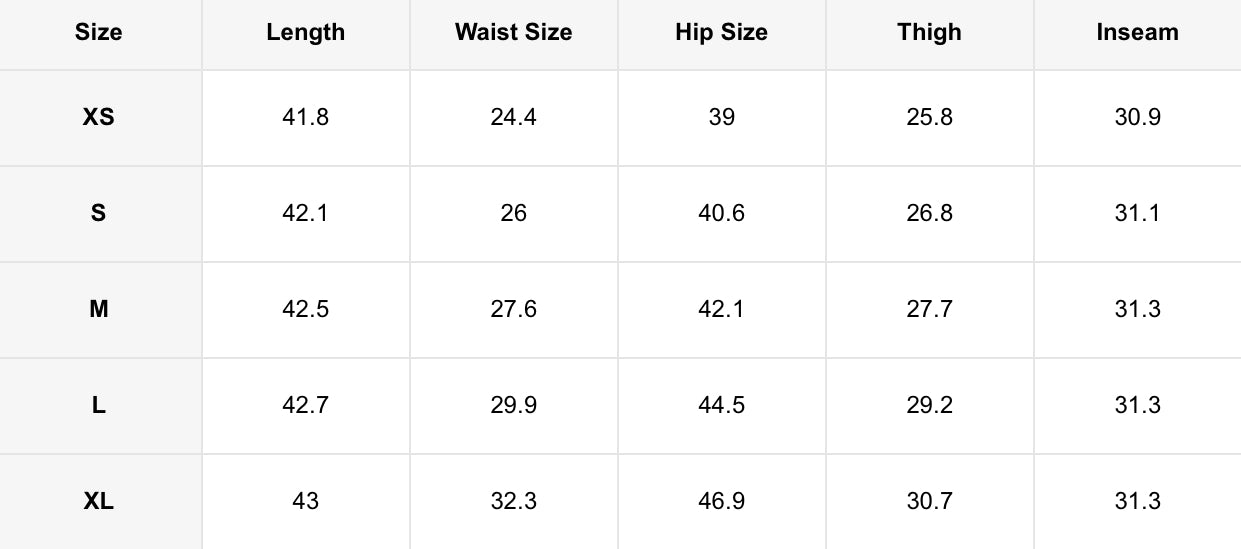Click the XL waist value 32.3

tap(513, 501)
